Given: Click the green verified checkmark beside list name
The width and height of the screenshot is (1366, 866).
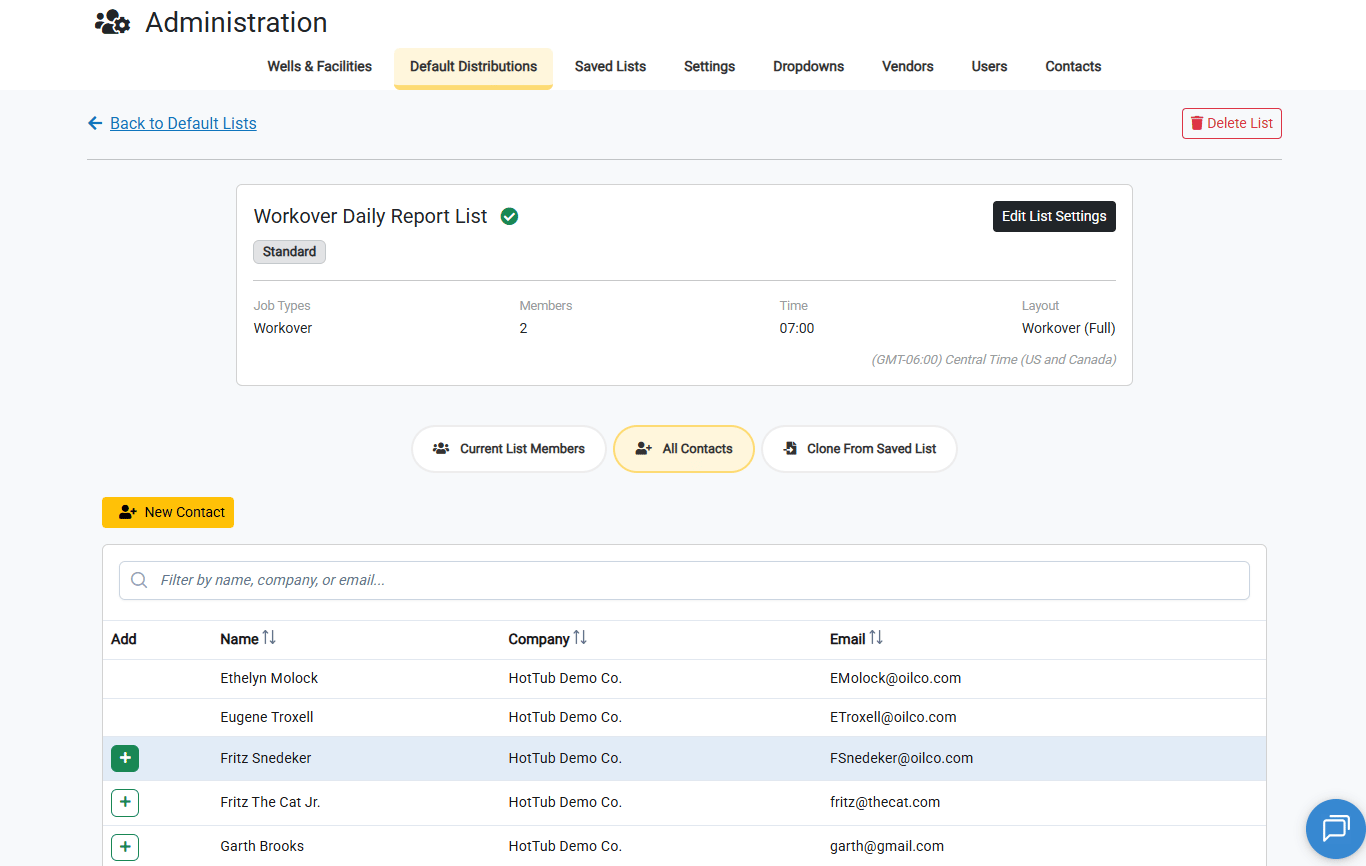Looking at the screenshot, I should click(x=509, y=216).
